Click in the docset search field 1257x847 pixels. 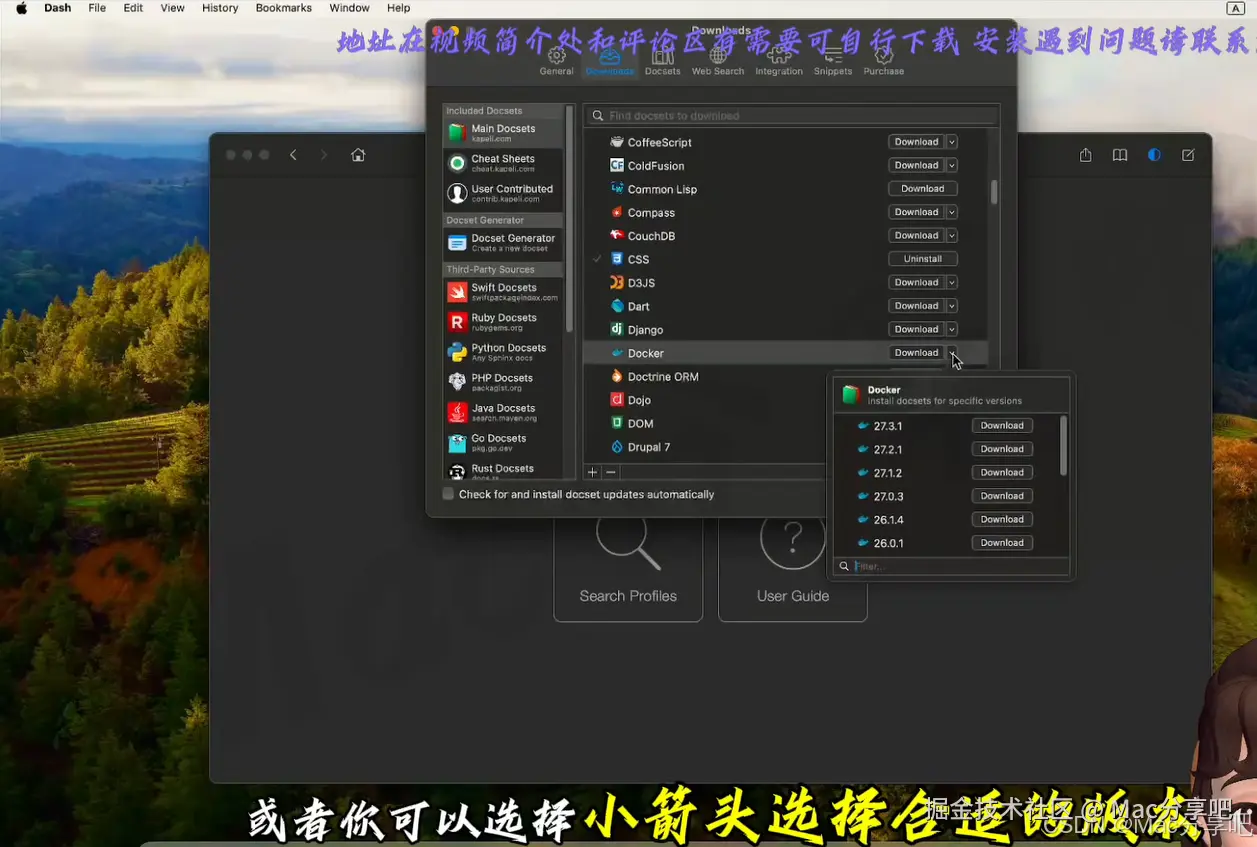(790, 115)
